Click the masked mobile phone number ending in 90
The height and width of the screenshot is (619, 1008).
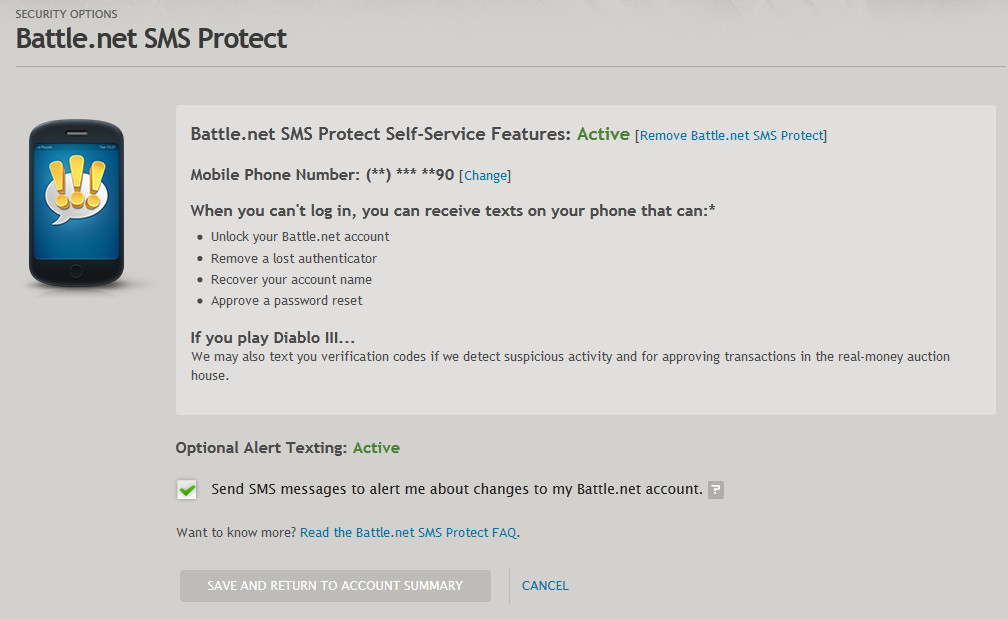[410, 174]
